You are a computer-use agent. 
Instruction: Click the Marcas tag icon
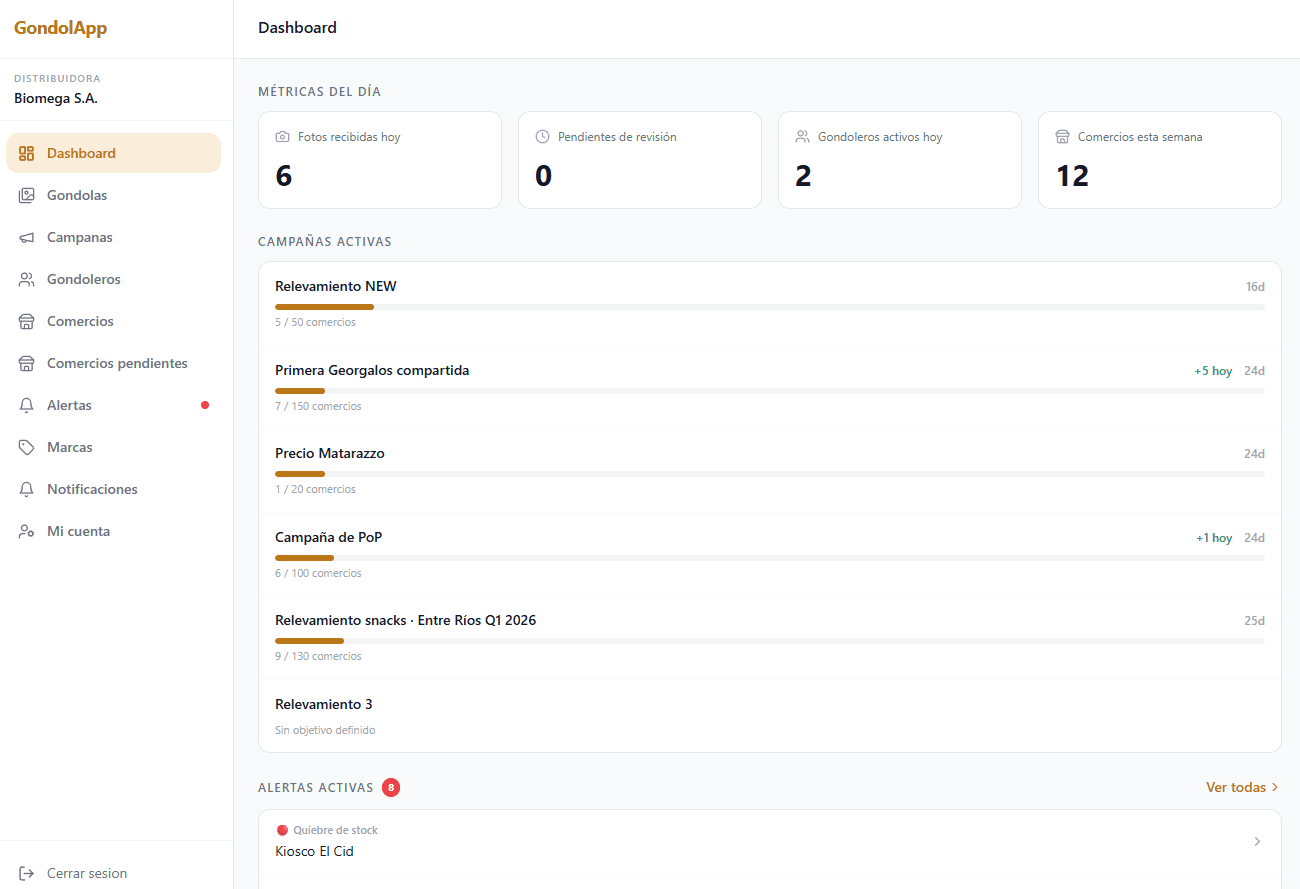(x=27, y=447)
